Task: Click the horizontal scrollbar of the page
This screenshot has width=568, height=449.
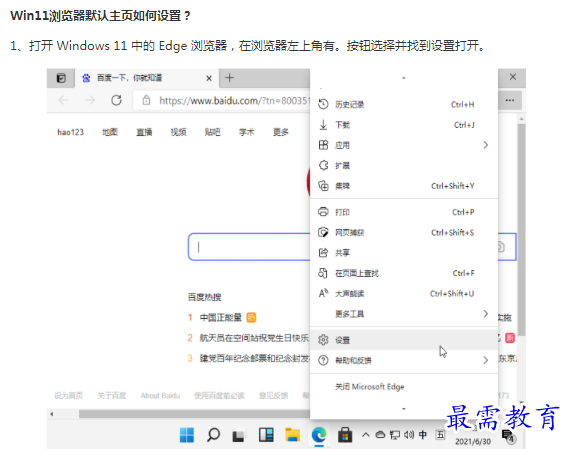Action: (x=194, y=414)
